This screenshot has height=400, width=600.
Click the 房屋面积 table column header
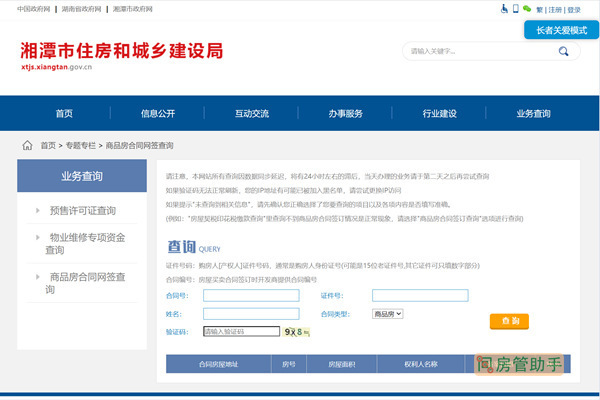click(x=342, y=364)
